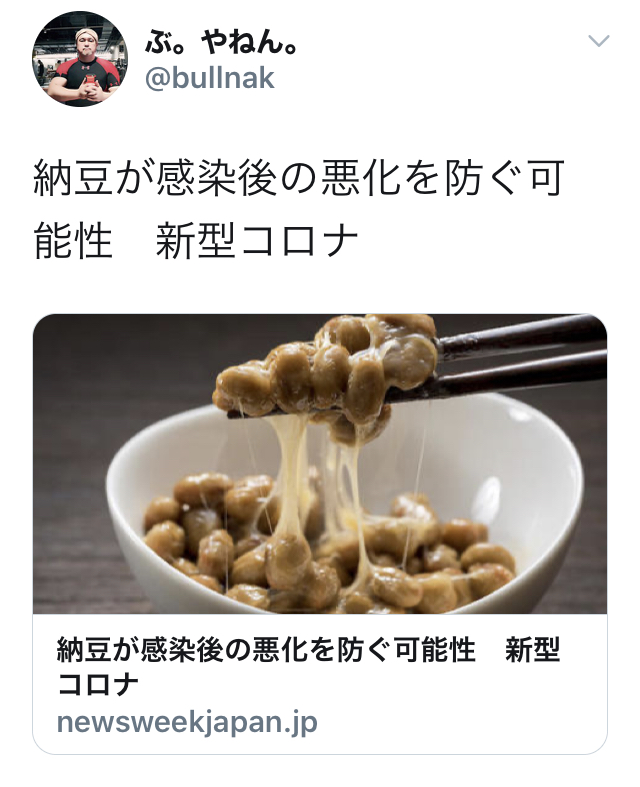Select the tweet's second line 能性 新型コロナ

pos(196,241)
